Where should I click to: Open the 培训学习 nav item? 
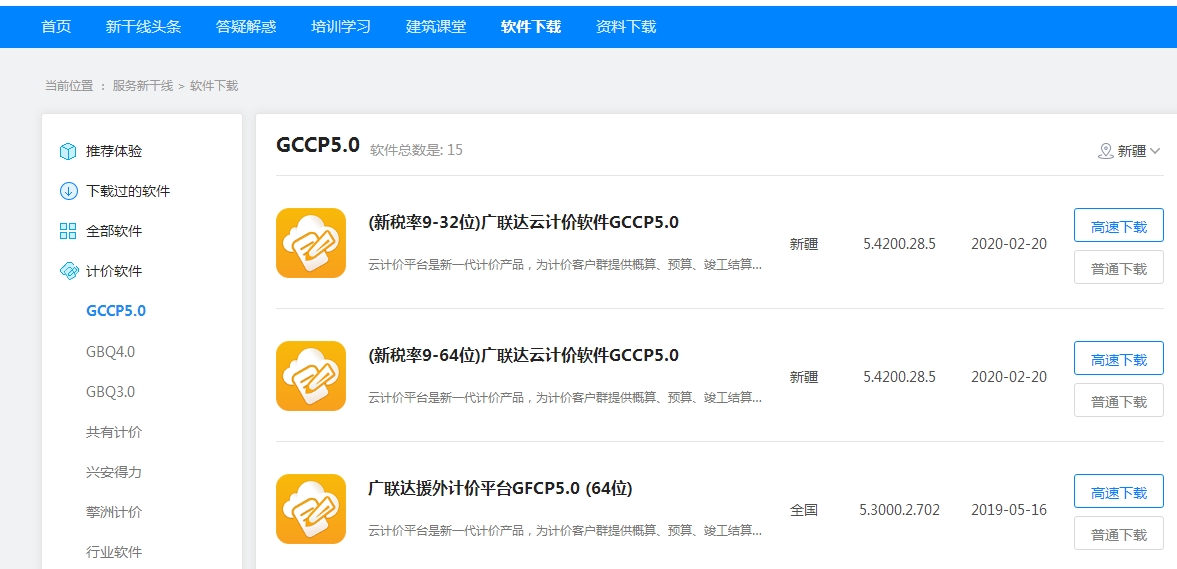(x=342, y=26)
